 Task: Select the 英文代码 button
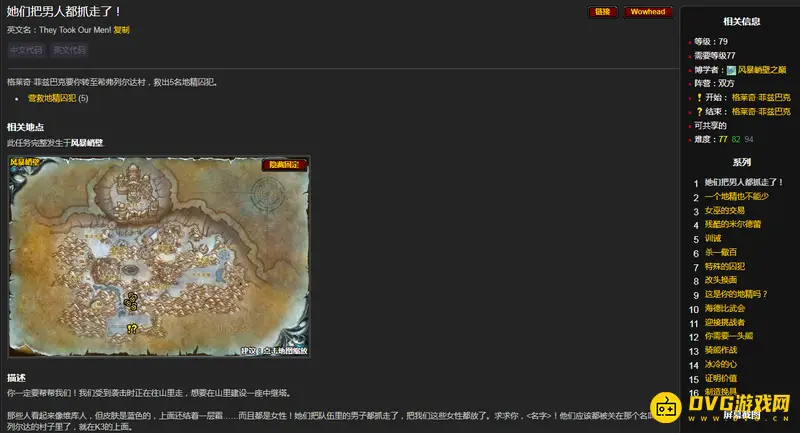[69, 50]
